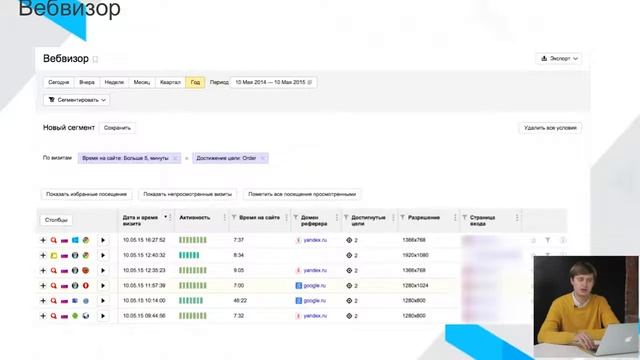The width and height of the screenshot is (640, 360).
Task: Click the Windows OS icon in 16:27:52 row
Action: (x=75, y=240)
